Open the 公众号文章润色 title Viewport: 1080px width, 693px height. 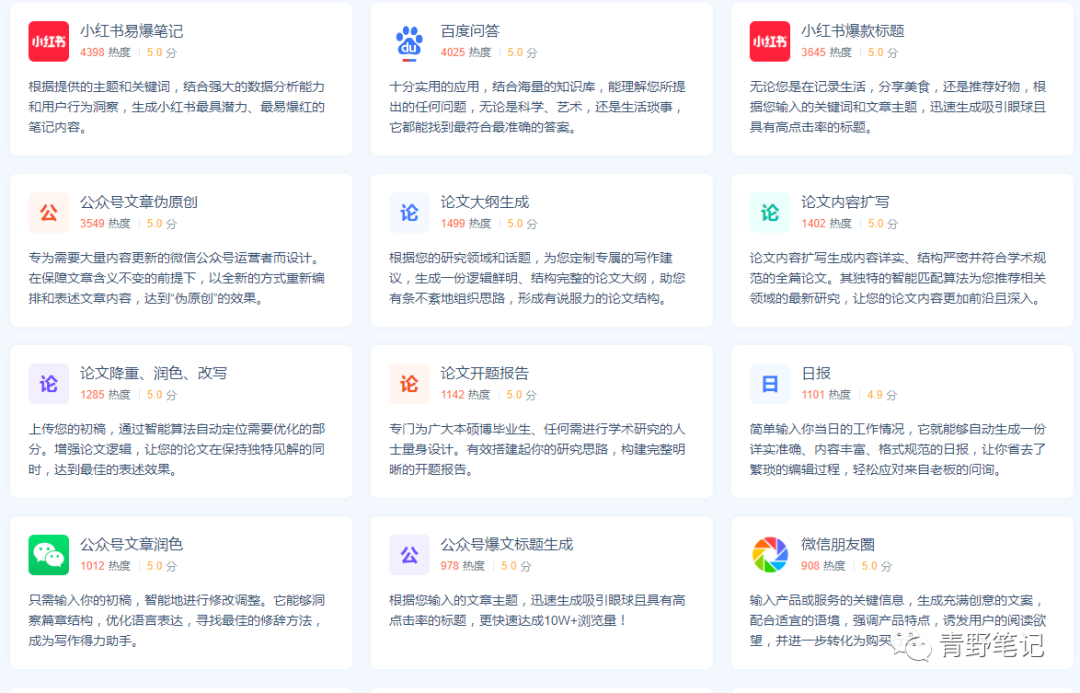[x=131, y=544]
